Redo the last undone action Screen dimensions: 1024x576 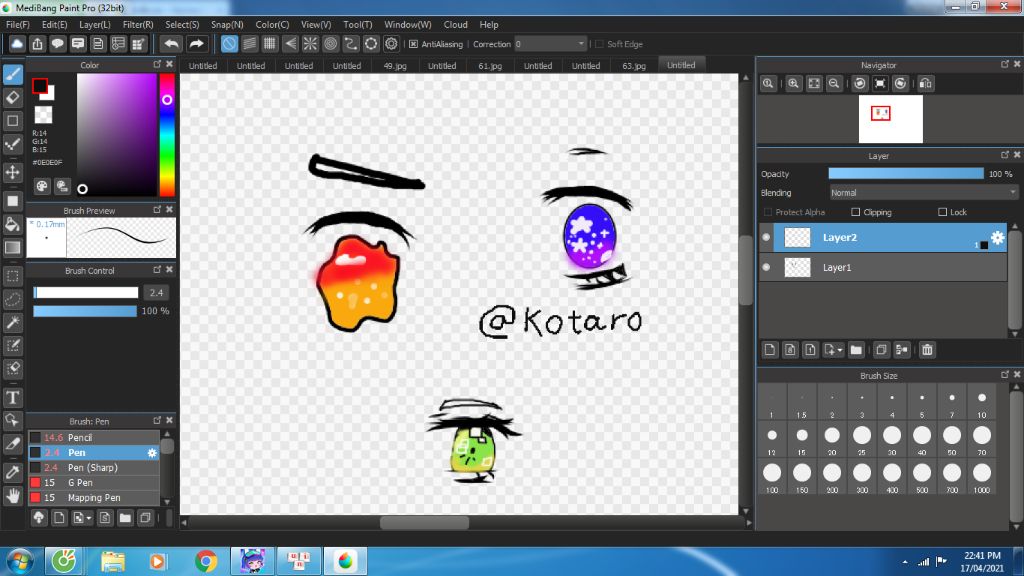(197, 44)
